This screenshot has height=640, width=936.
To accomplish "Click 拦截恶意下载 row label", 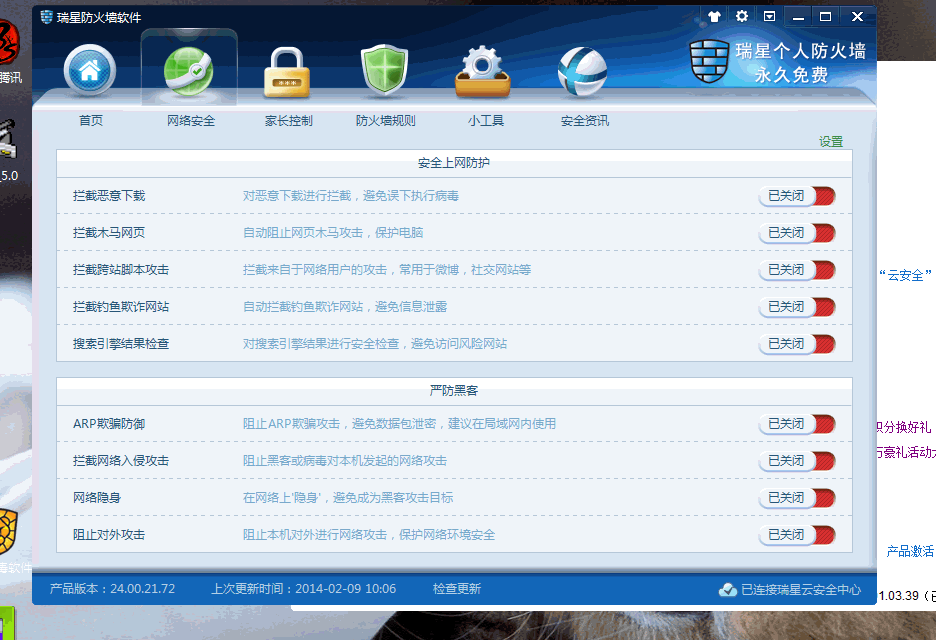I will (x=109, y=196).
